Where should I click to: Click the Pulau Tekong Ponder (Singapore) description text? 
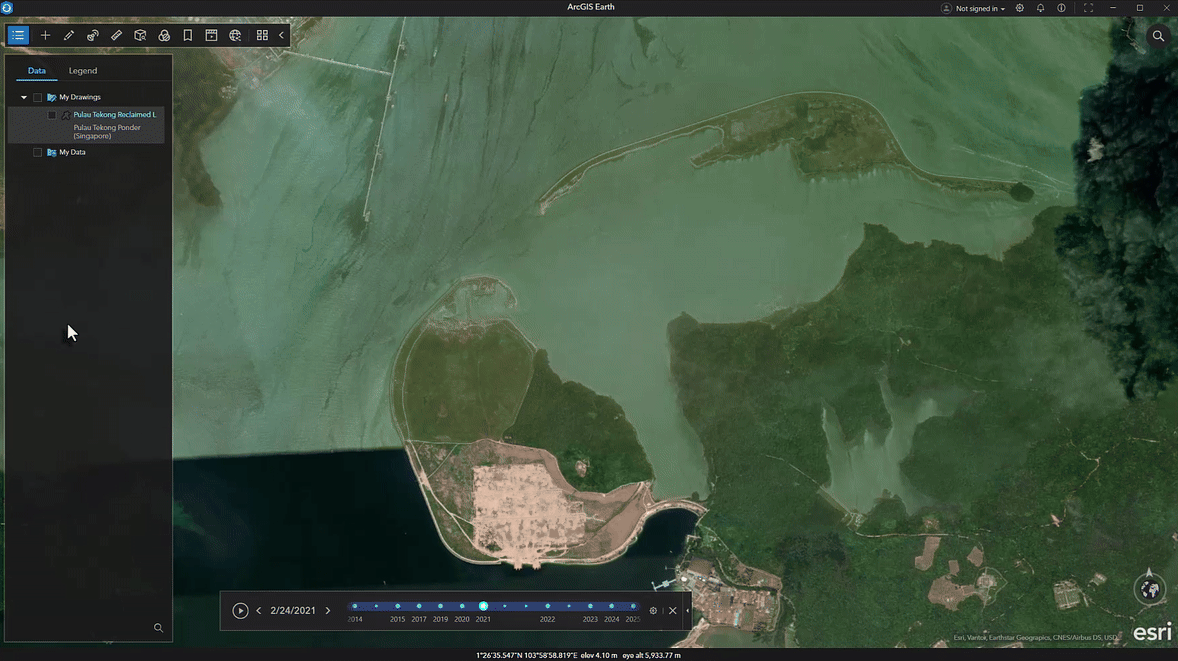click(107, 131)
